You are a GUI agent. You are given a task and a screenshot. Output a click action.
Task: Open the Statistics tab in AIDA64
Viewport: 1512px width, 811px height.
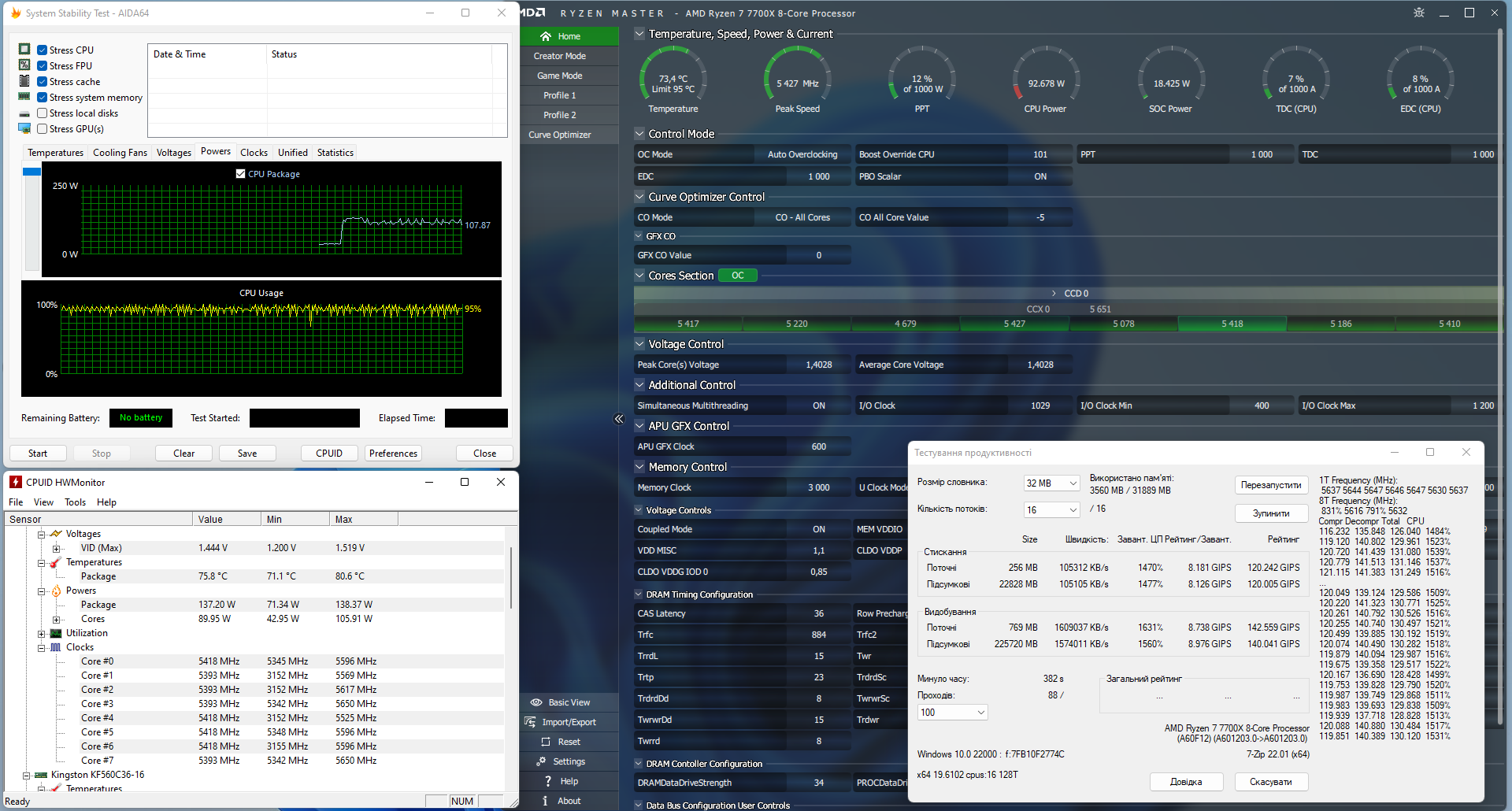tap(335, 153)
